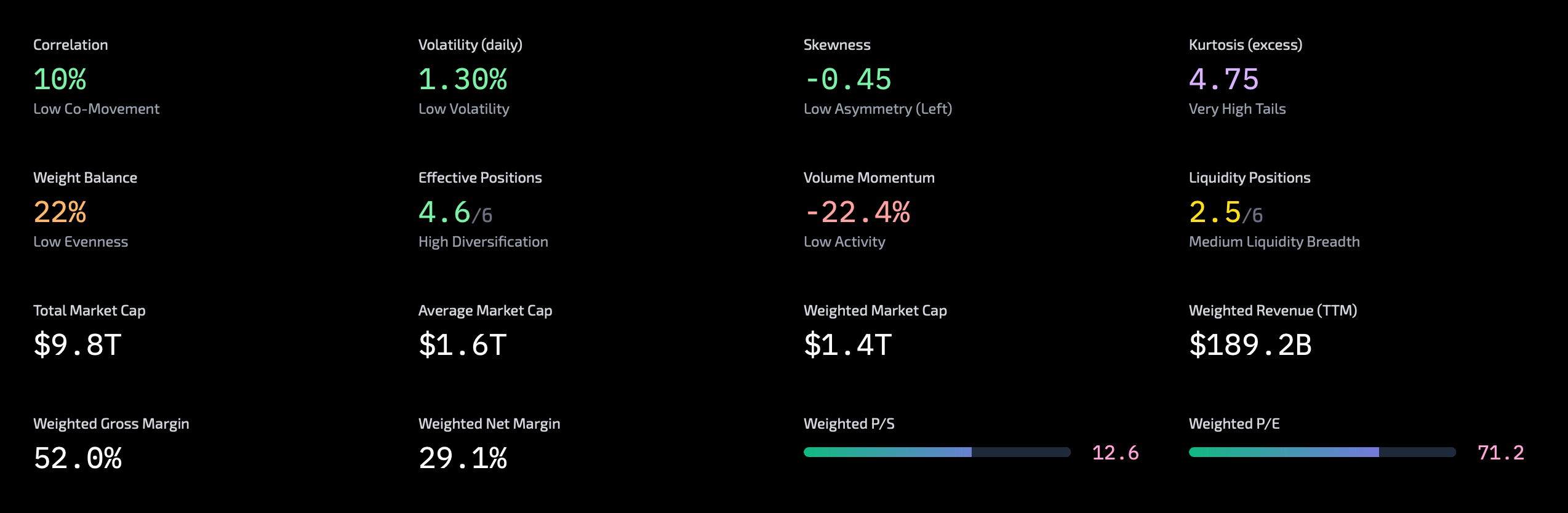The height and width of the screenshot is (513, 1568).
Task: Select the Weighted Gross Margin 52.0% value
Action: tap(78, 458)
